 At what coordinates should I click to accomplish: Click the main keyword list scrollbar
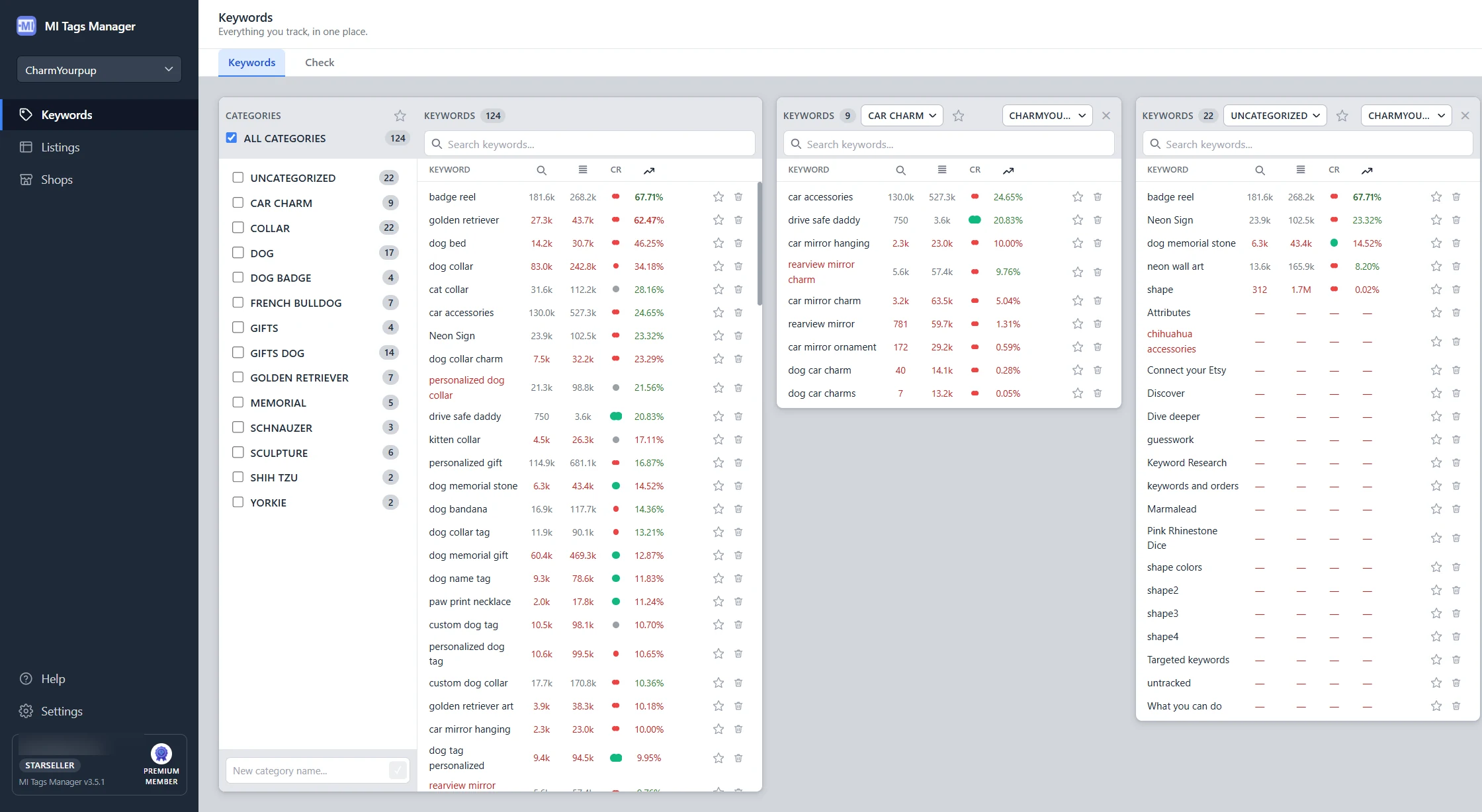760,243
